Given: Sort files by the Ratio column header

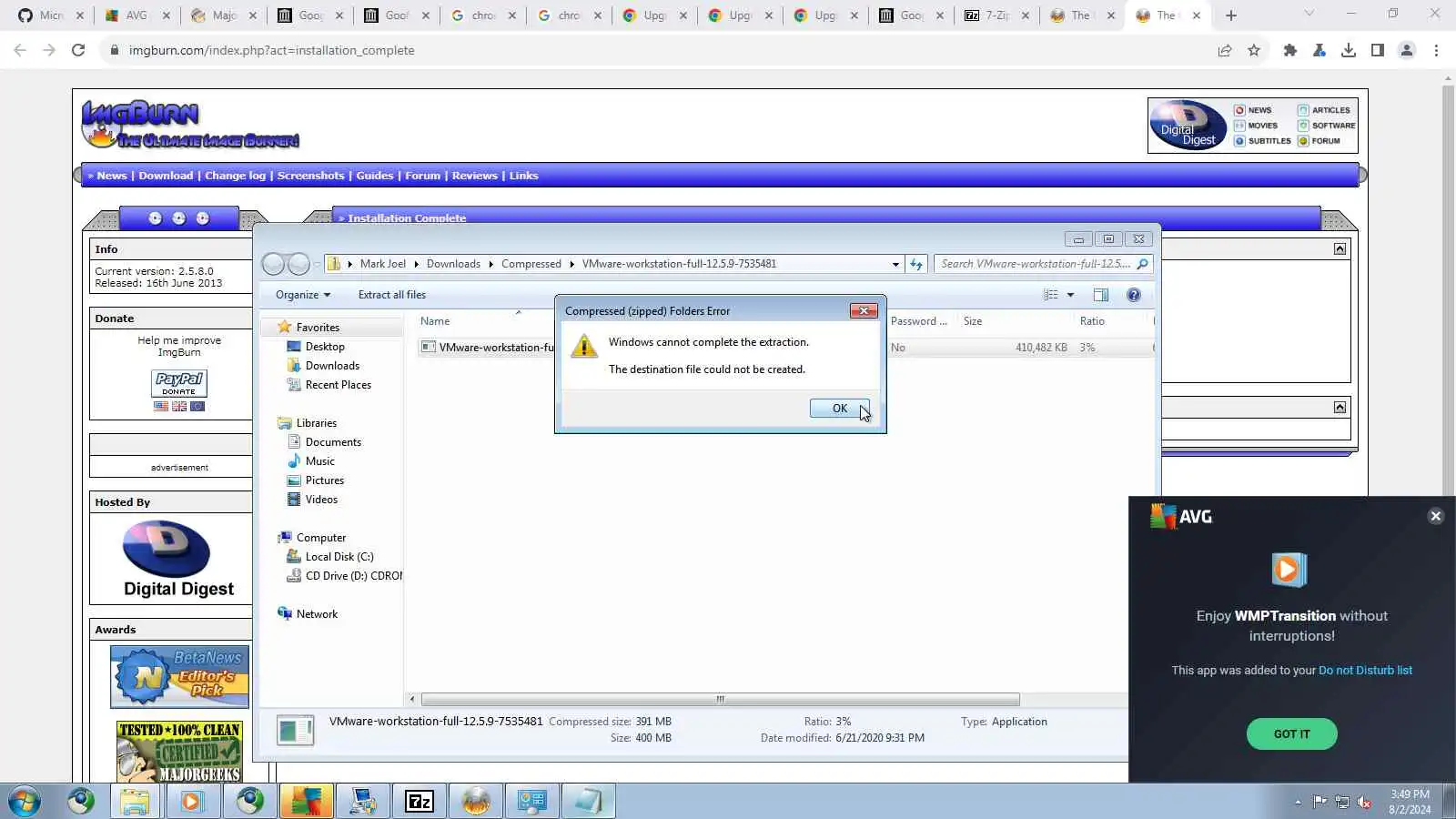Looking at the screenshot, I should 1092,321.
